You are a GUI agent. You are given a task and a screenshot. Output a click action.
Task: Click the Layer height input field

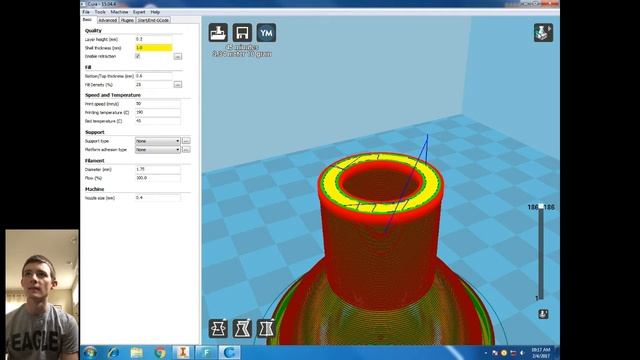click(153, 39)
